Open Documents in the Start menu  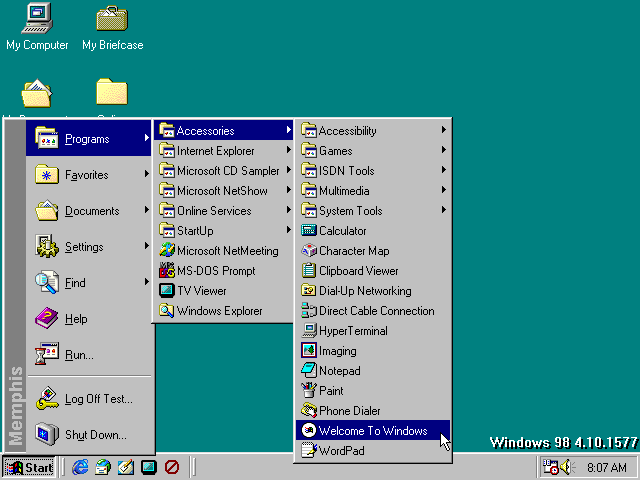coord(89,211)
